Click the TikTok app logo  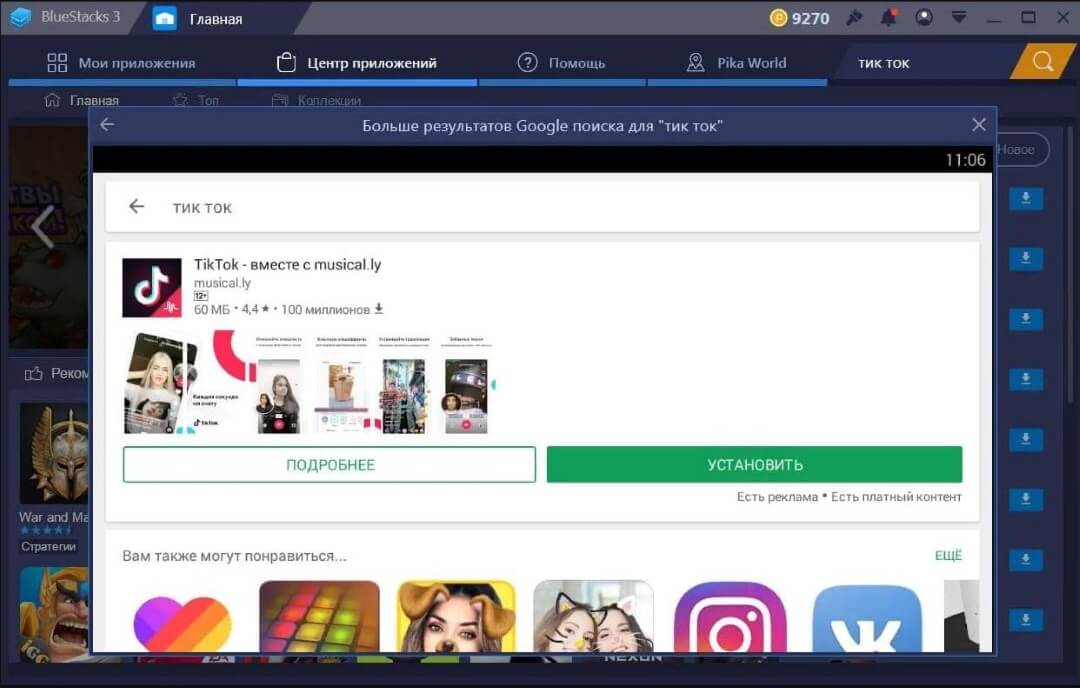tap(152, 288)
